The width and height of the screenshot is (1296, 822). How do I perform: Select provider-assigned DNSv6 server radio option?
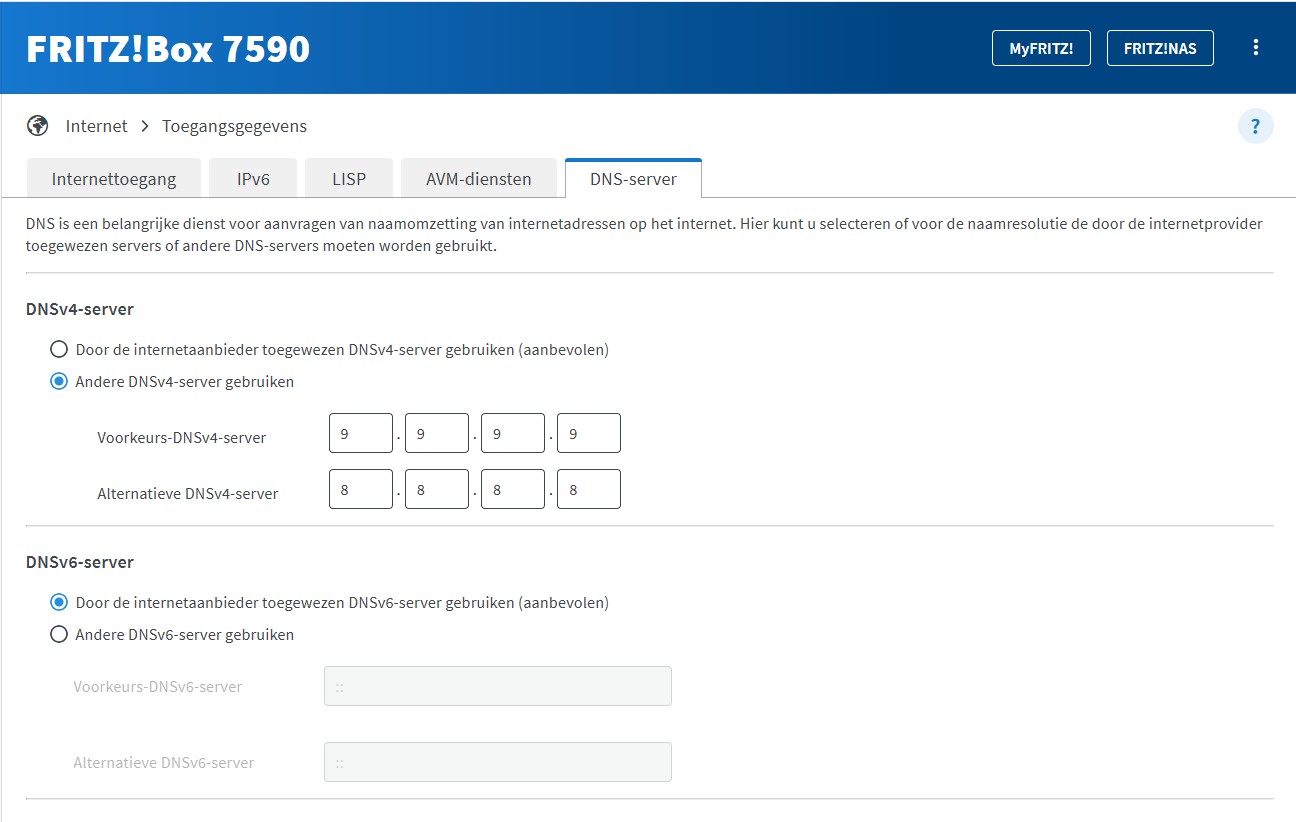59,603
